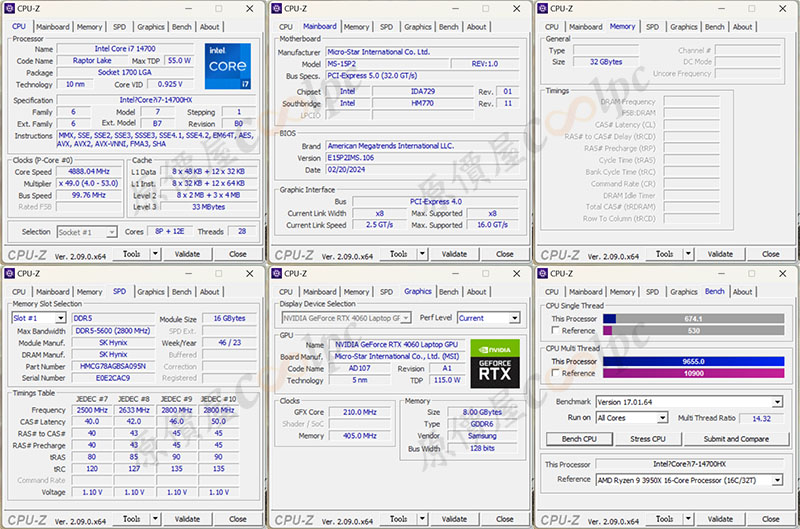Click the This Processor single thread bar 674.1
This screenshot has width=800, height=529.
click(x=693, y=319)
